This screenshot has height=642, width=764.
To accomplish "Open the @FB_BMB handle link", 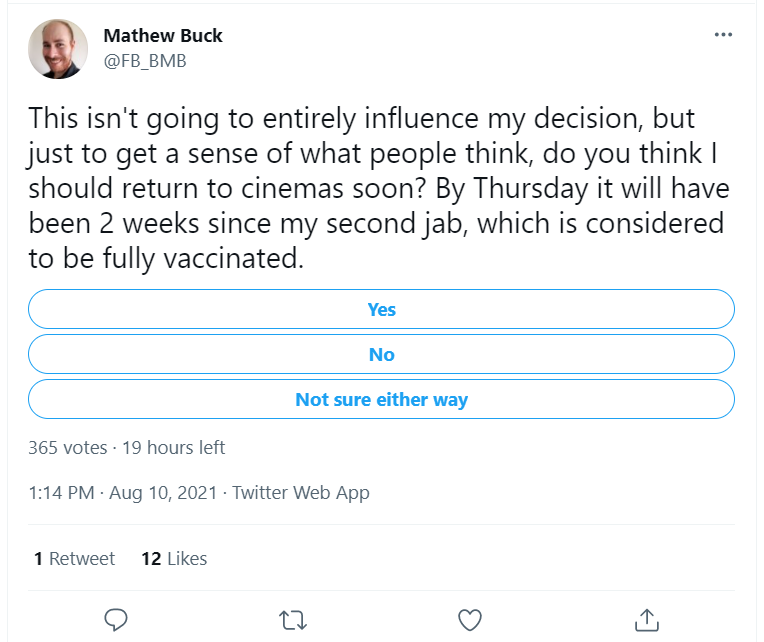I will point(145,61).
